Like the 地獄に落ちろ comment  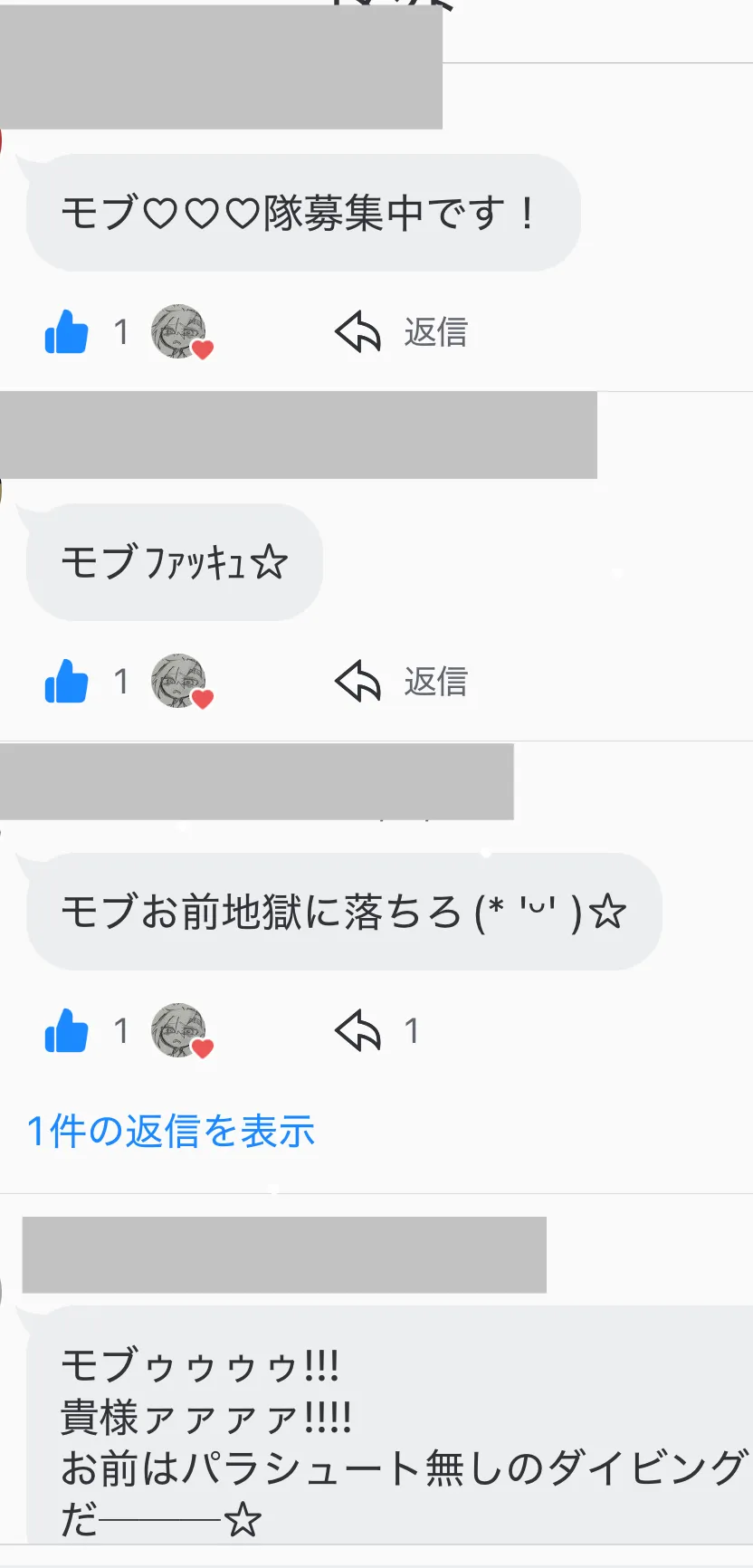pyautogui.click(x=66, y=1030)
